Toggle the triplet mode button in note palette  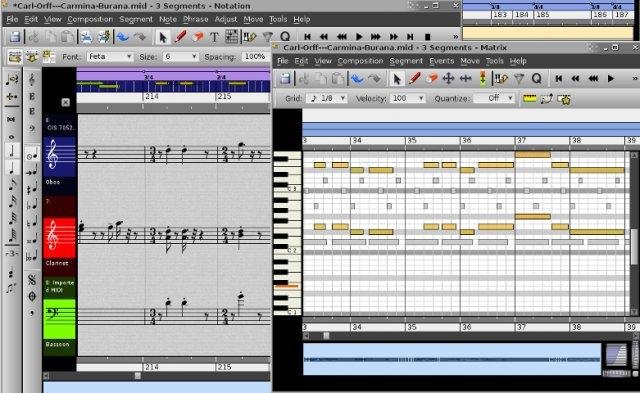[12, 253]
